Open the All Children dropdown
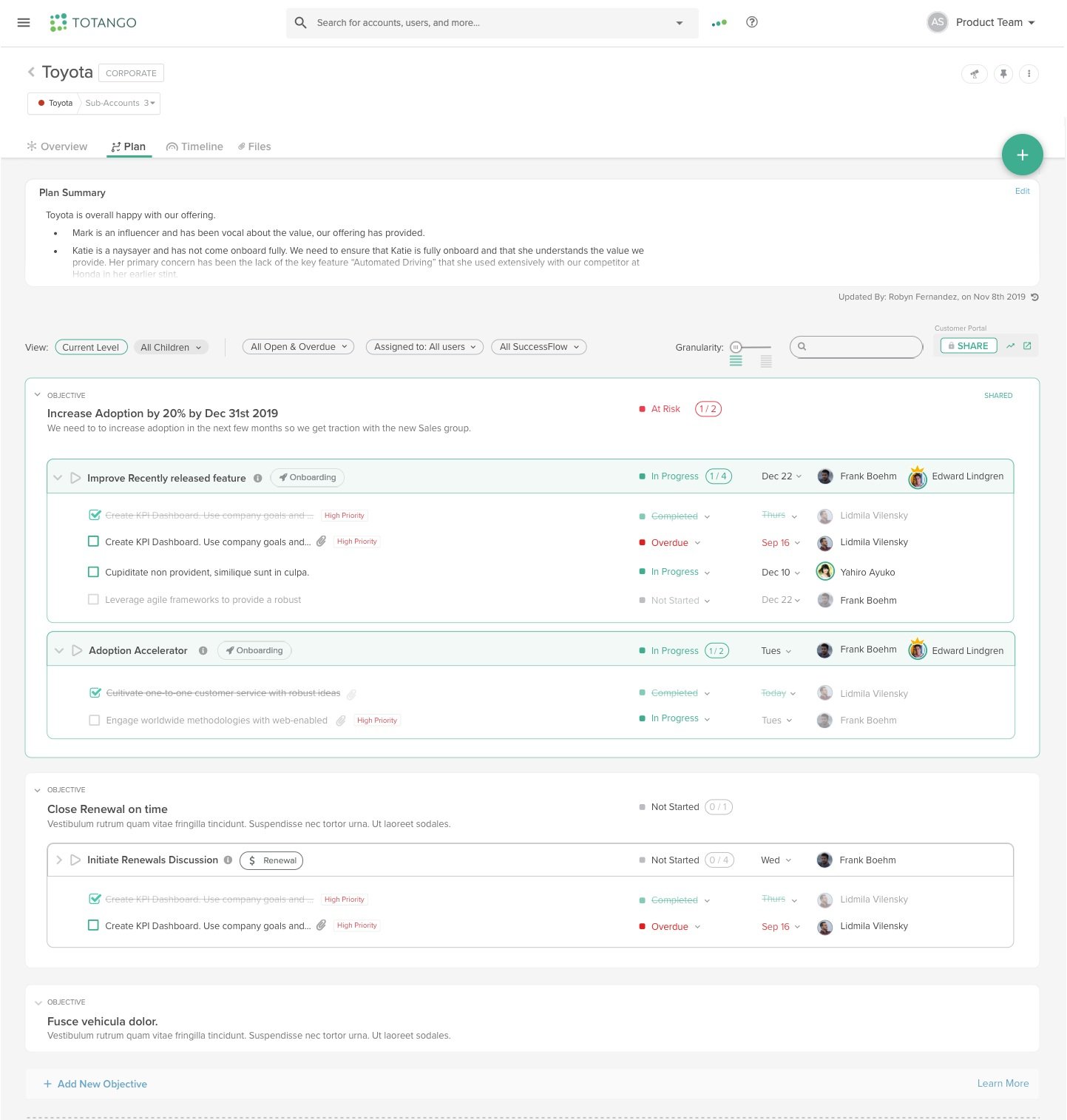Image resolution: width=1067 pixels, height=1120 pixels. [x=171, y=347]
